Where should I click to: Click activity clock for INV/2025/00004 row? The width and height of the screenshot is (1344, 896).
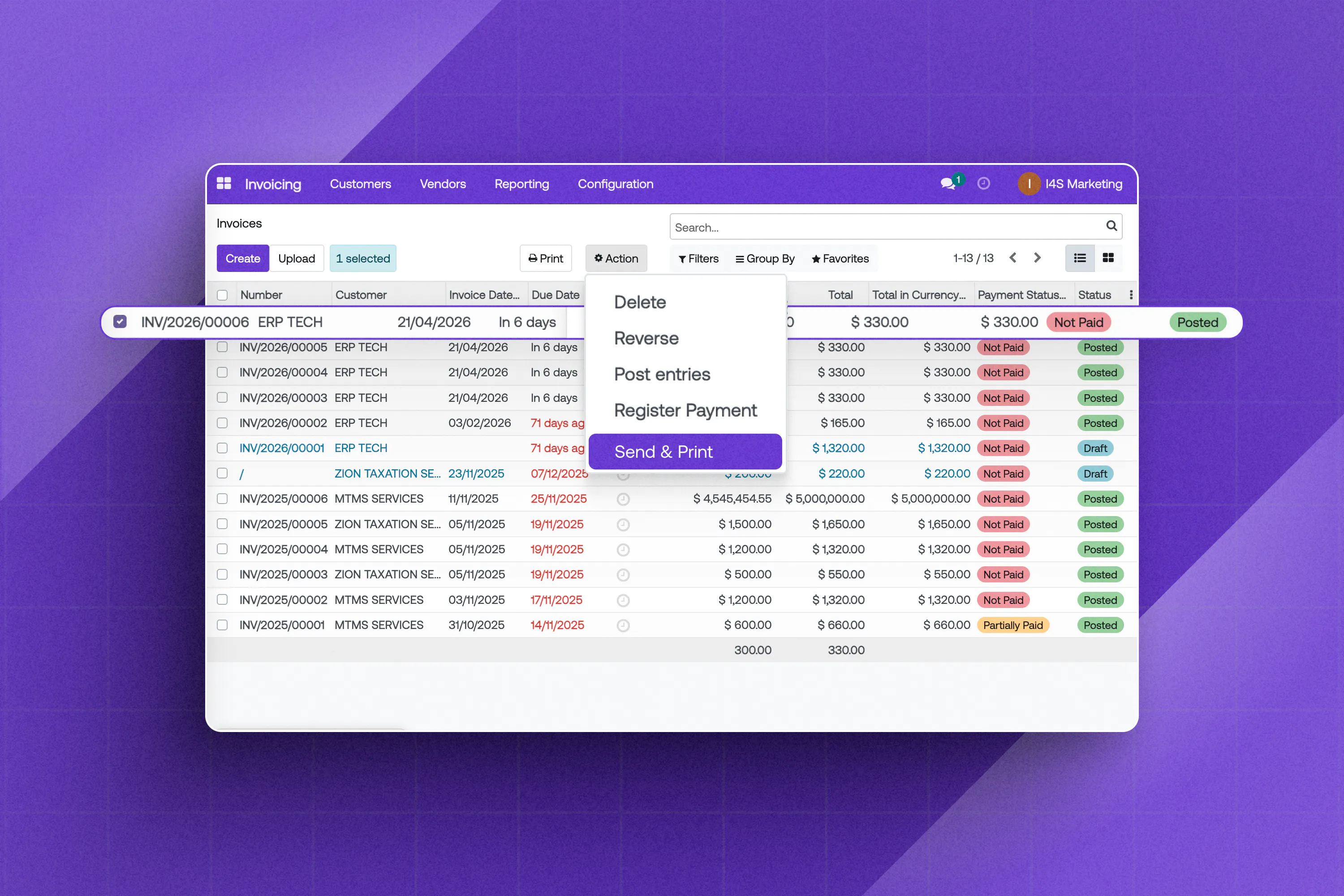click(623, 550)
